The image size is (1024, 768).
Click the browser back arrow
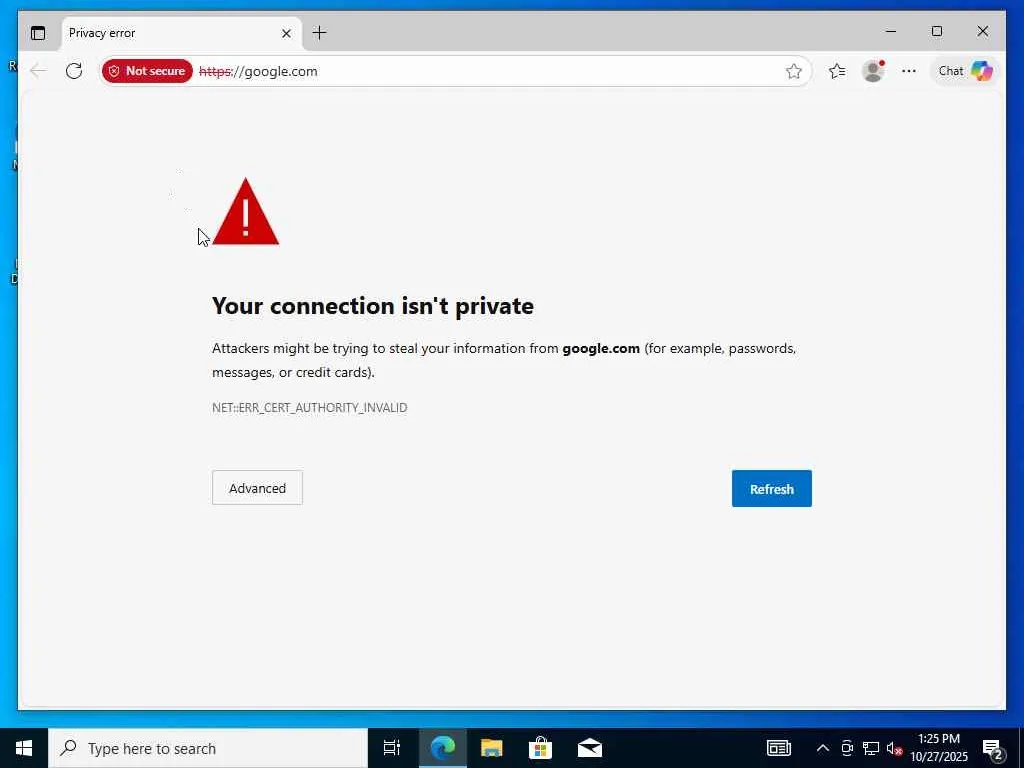[39, 71]
